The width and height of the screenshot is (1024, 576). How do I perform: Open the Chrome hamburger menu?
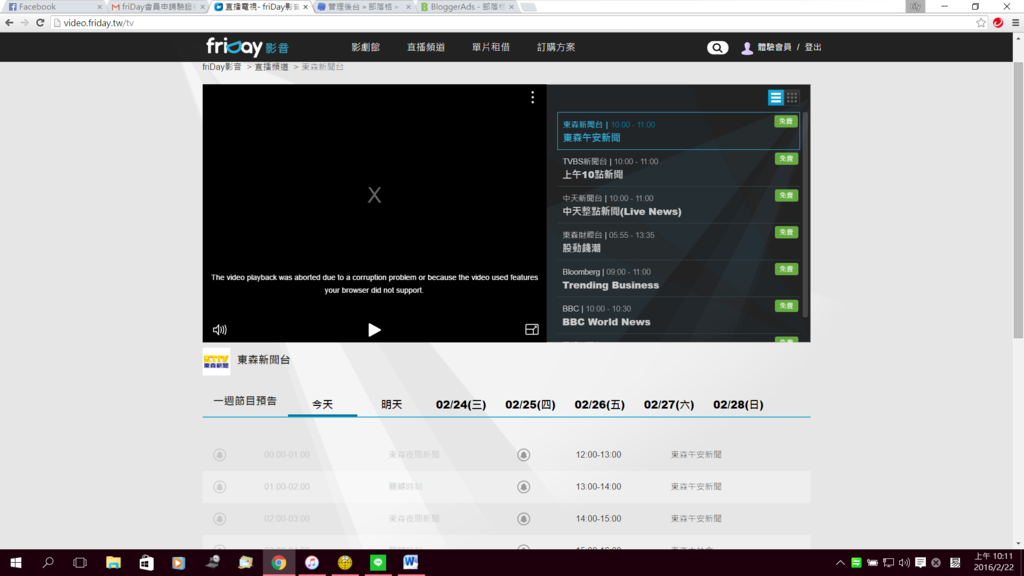click(x=1016, y=23)
